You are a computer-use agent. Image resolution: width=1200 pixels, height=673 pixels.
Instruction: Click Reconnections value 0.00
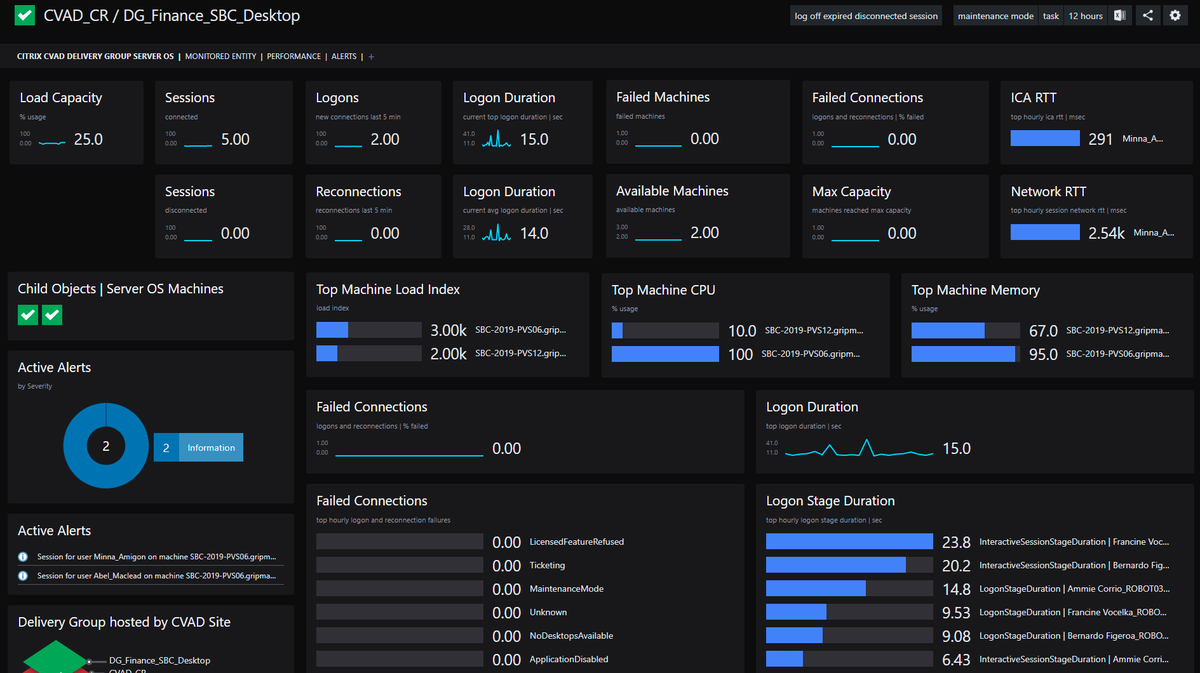(385, 233)
